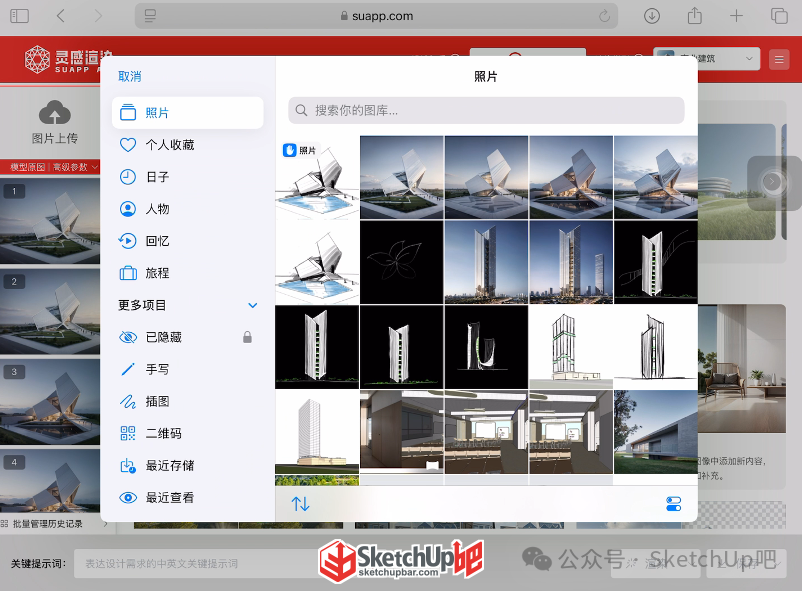This screenshot has height=591, width=802.
Task: Open the photo sort order arrows
Action: point(301,504)
